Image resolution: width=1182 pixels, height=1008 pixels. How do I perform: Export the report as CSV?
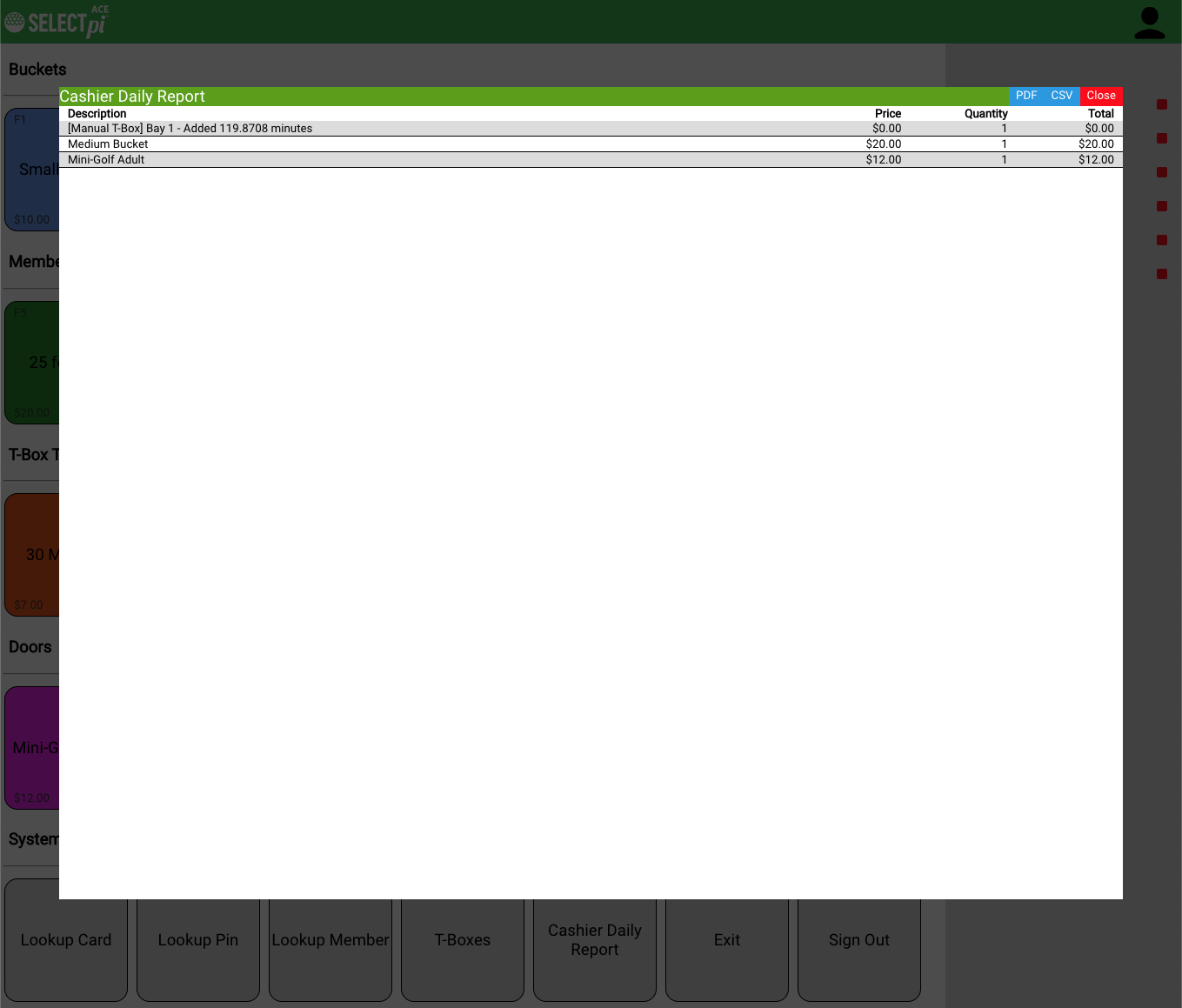[1062, 96]
